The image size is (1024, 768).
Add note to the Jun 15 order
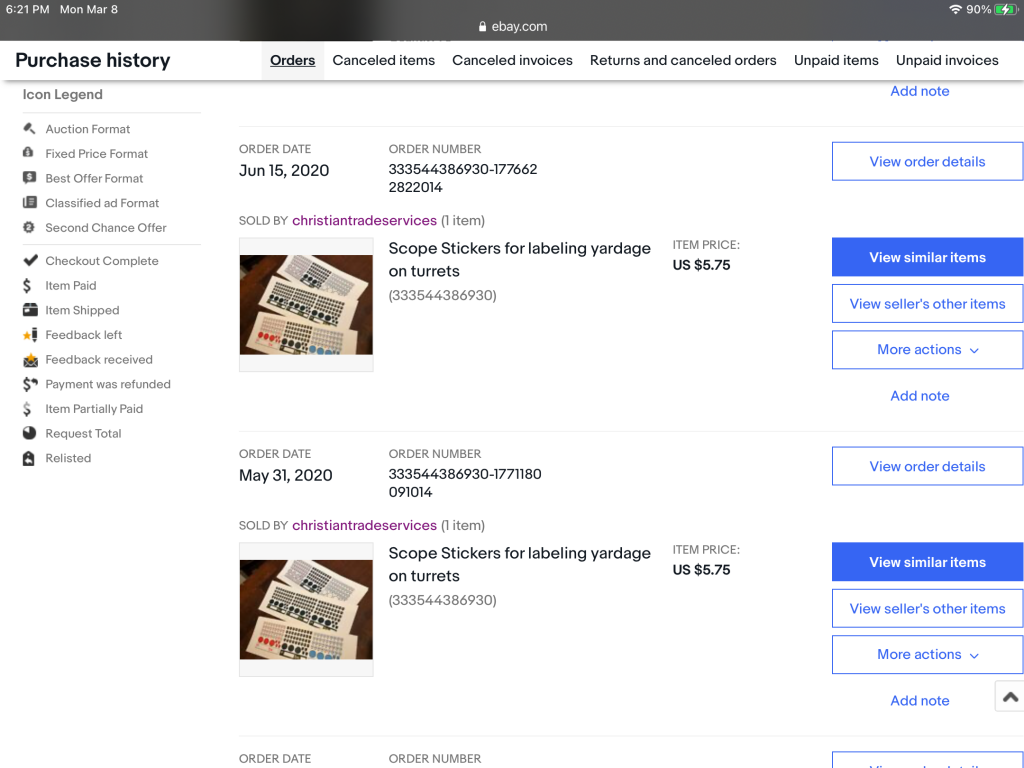tap(920, 396)
